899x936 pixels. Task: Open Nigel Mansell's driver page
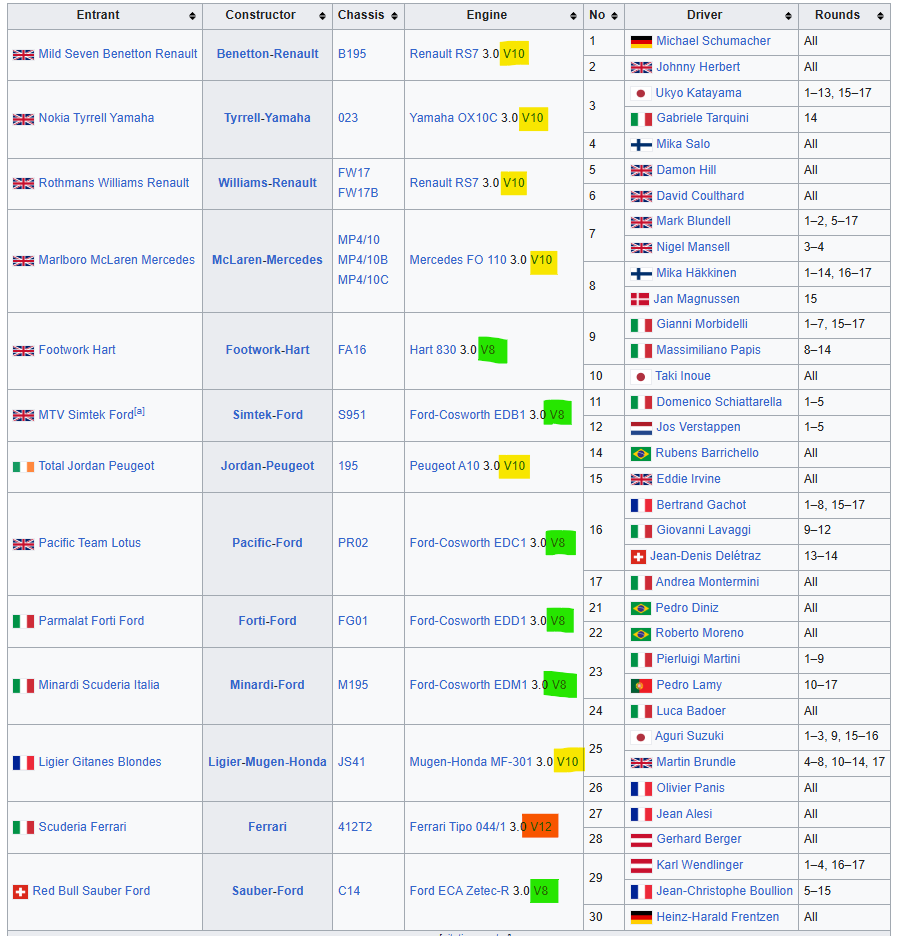click(693, 247)
